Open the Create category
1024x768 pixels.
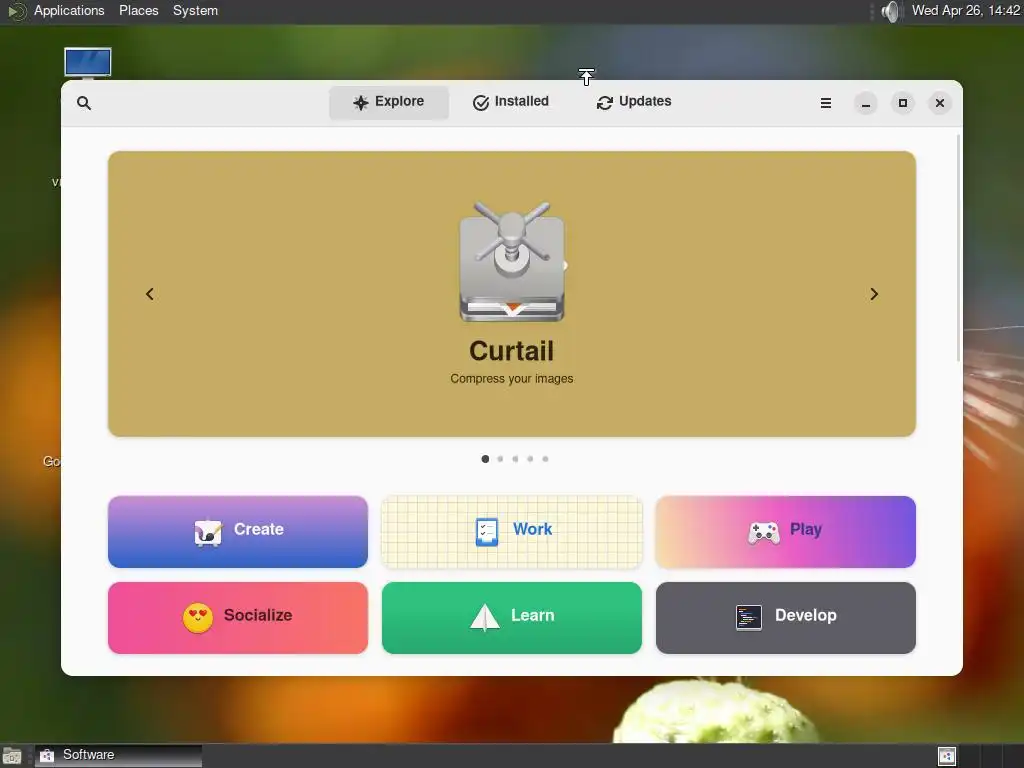click(238, 532)
